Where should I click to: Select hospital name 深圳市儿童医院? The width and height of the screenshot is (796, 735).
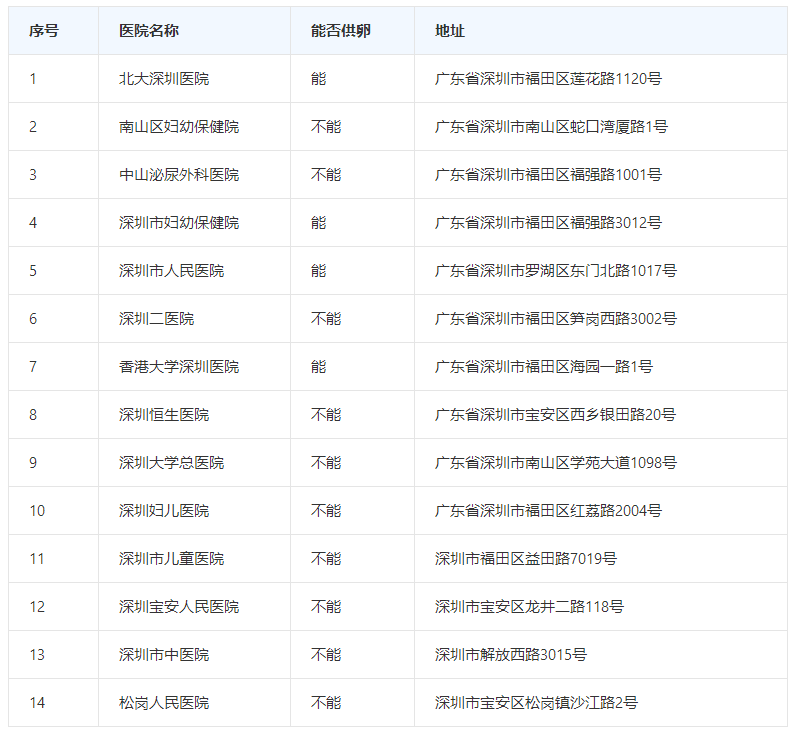pos(172,558)
